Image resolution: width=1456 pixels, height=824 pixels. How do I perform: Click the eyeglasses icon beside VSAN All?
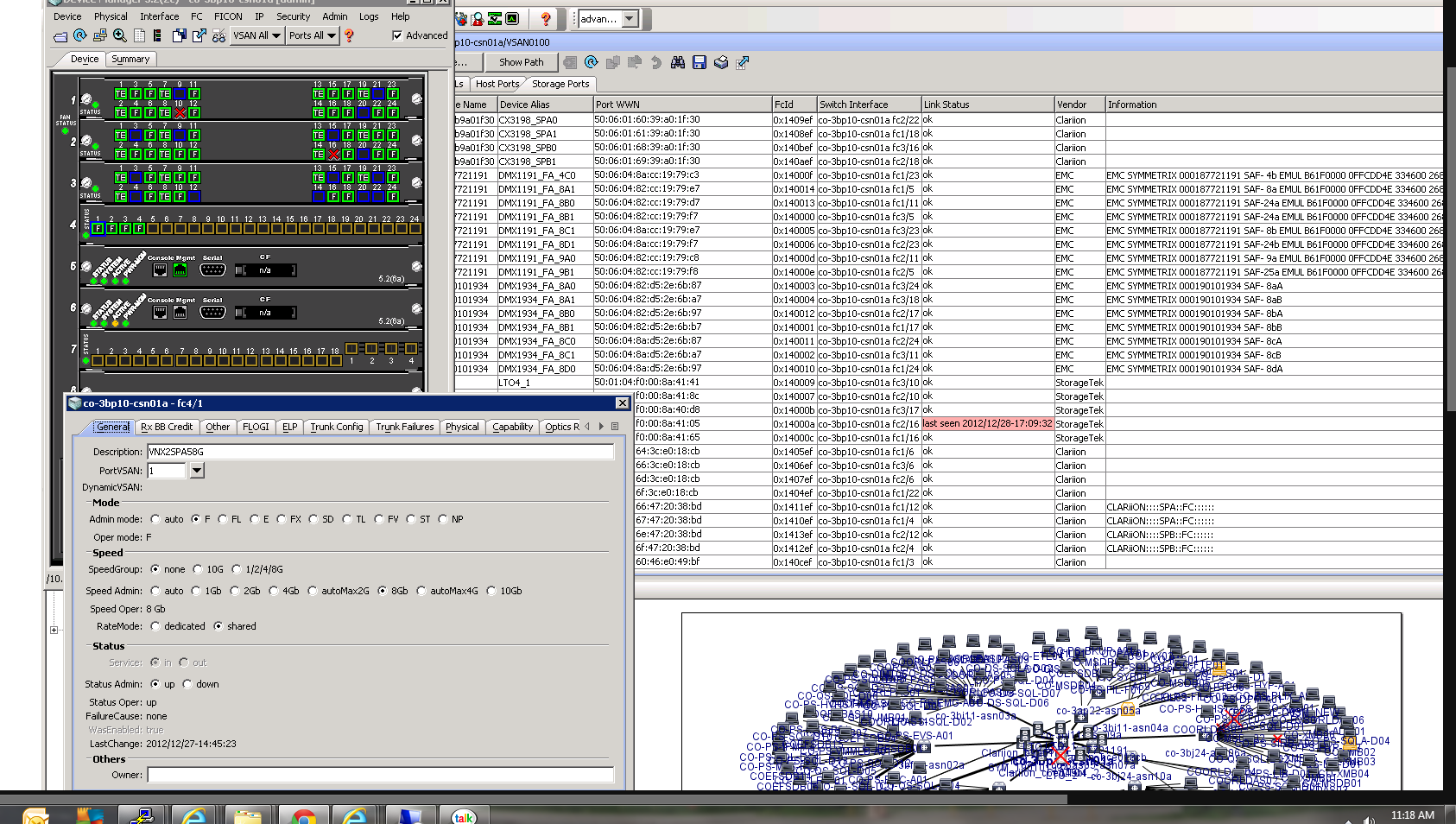pos(218,35)
